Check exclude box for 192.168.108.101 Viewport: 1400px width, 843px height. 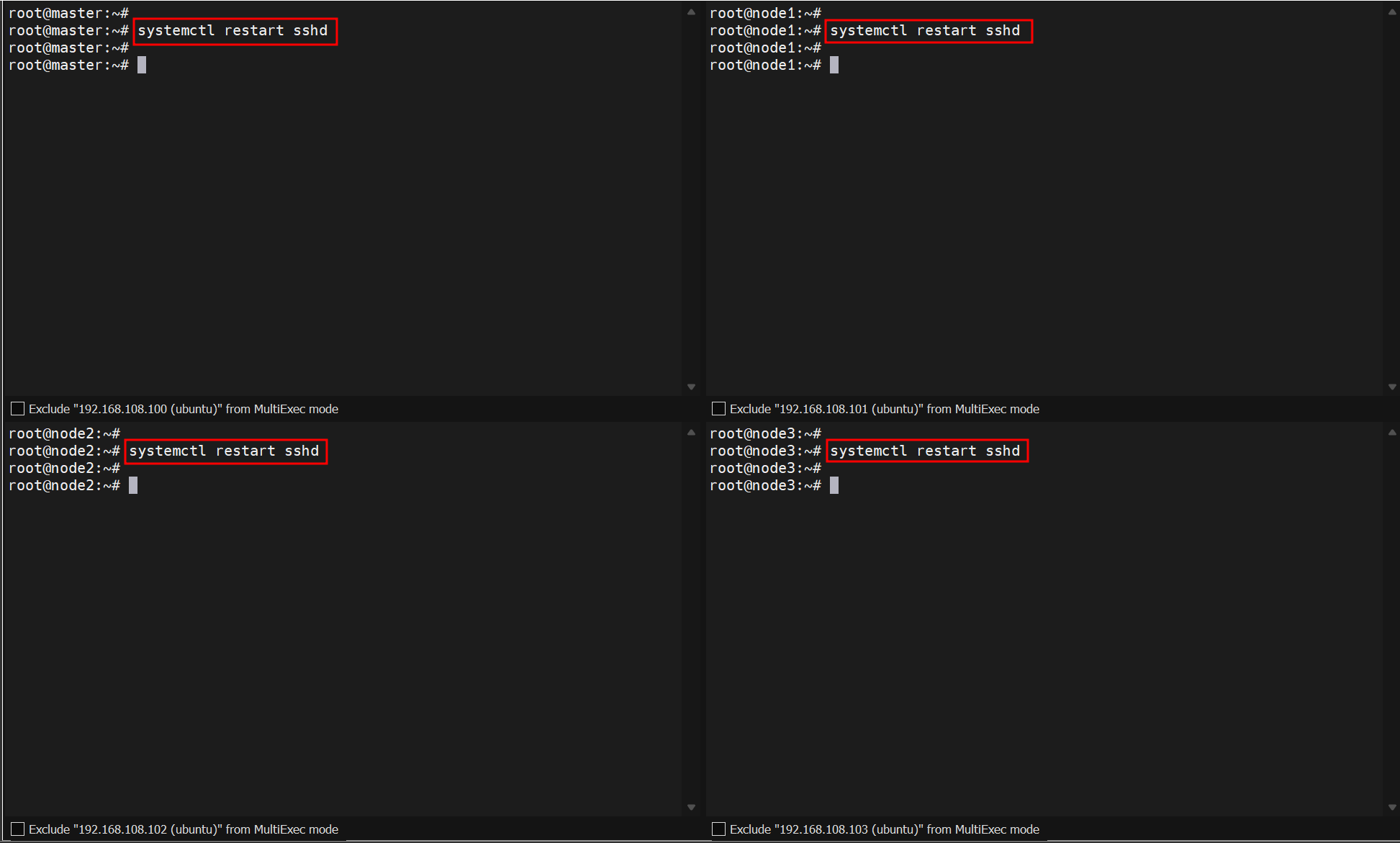[718, 409]
